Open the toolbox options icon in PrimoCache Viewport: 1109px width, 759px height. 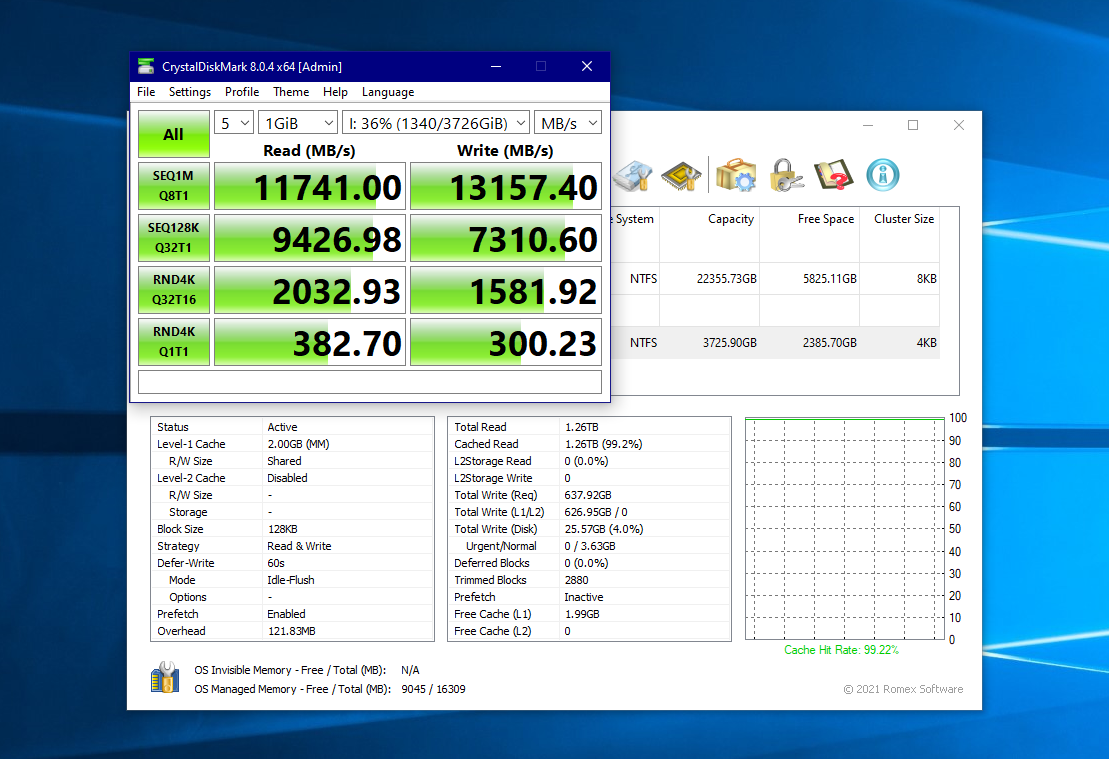(x=736, y=175)
